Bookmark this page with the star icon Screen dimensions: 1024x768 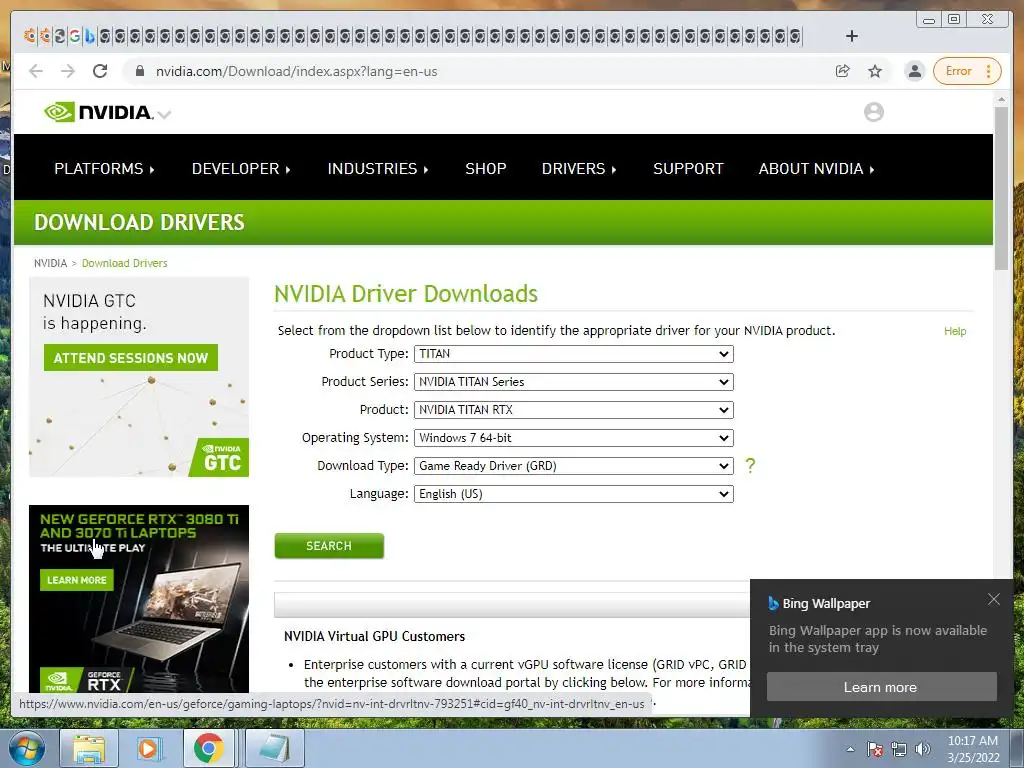click(x=875, y=71)
